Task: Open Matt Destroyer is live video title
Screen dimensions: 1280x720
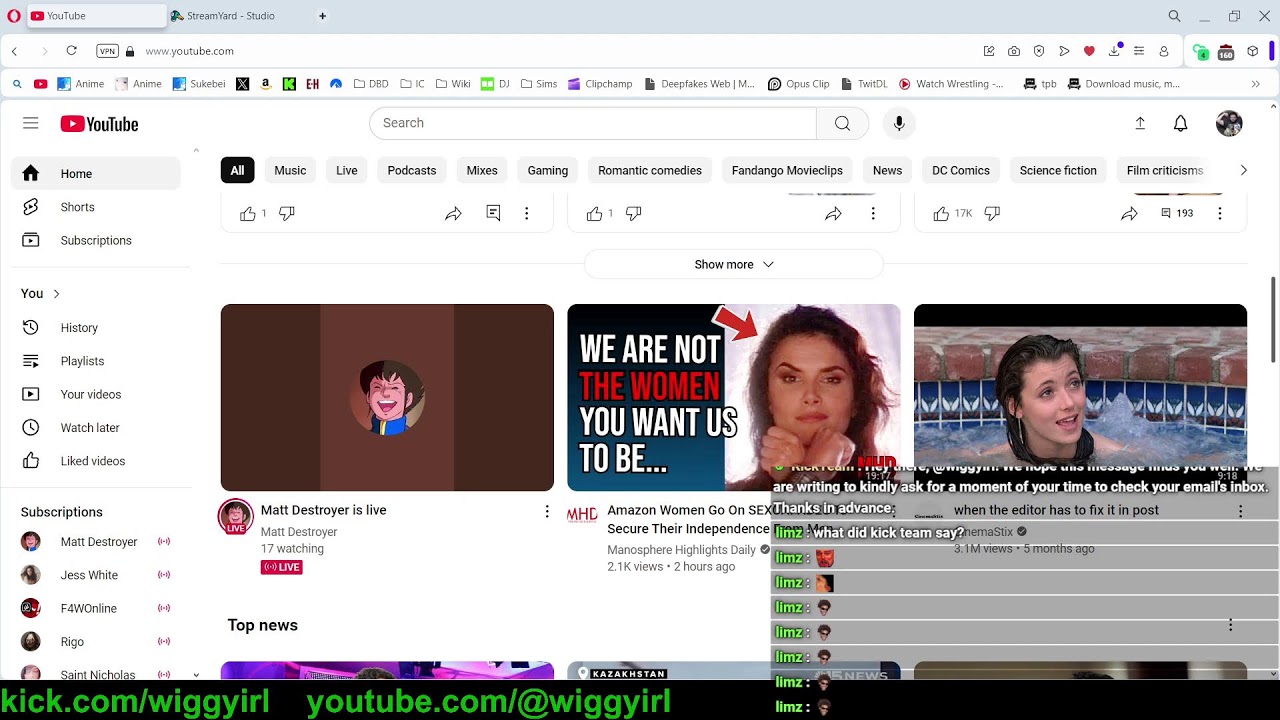Action: tap(323, 510)
